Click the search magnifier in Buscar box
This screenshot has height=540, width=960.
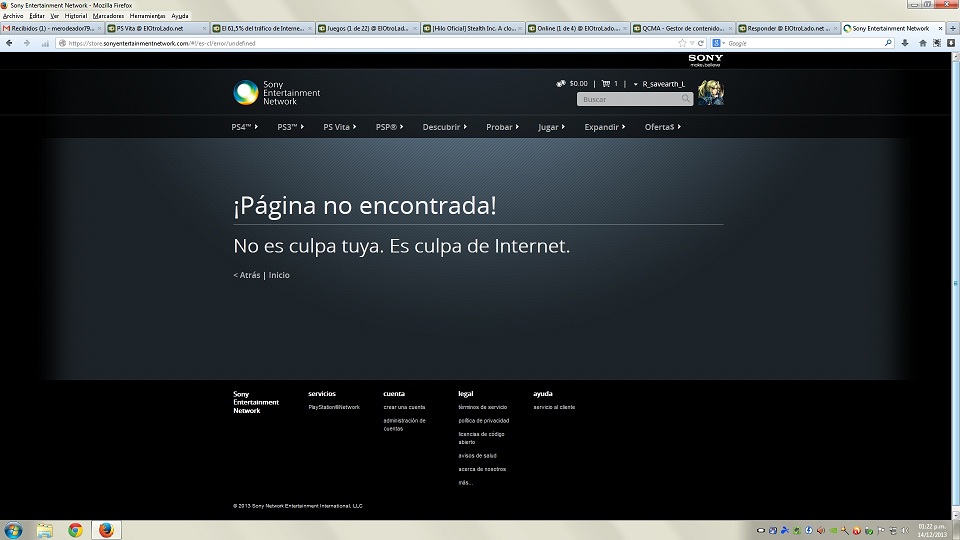coord(685,99)
